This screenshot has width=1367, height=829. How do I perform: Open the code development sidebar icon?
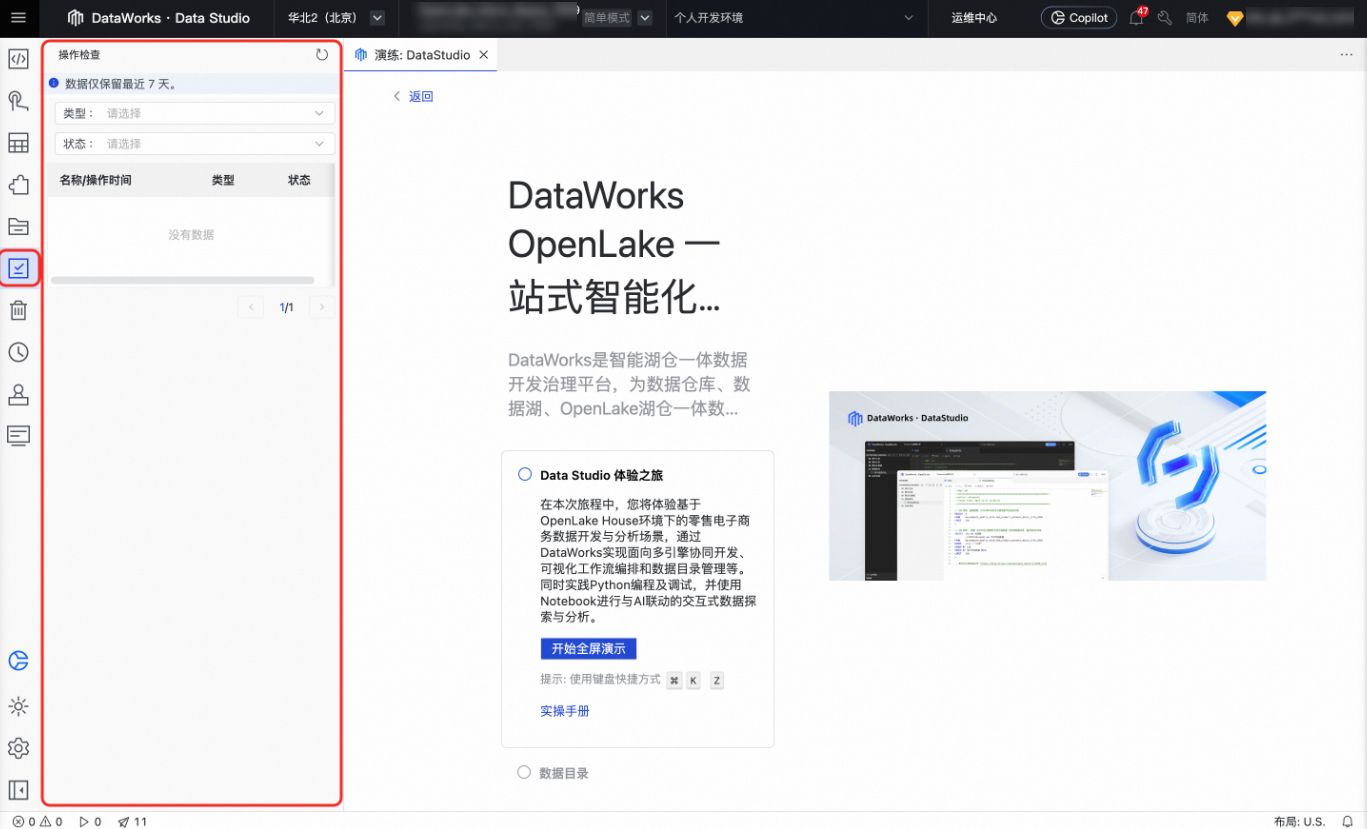18,58
